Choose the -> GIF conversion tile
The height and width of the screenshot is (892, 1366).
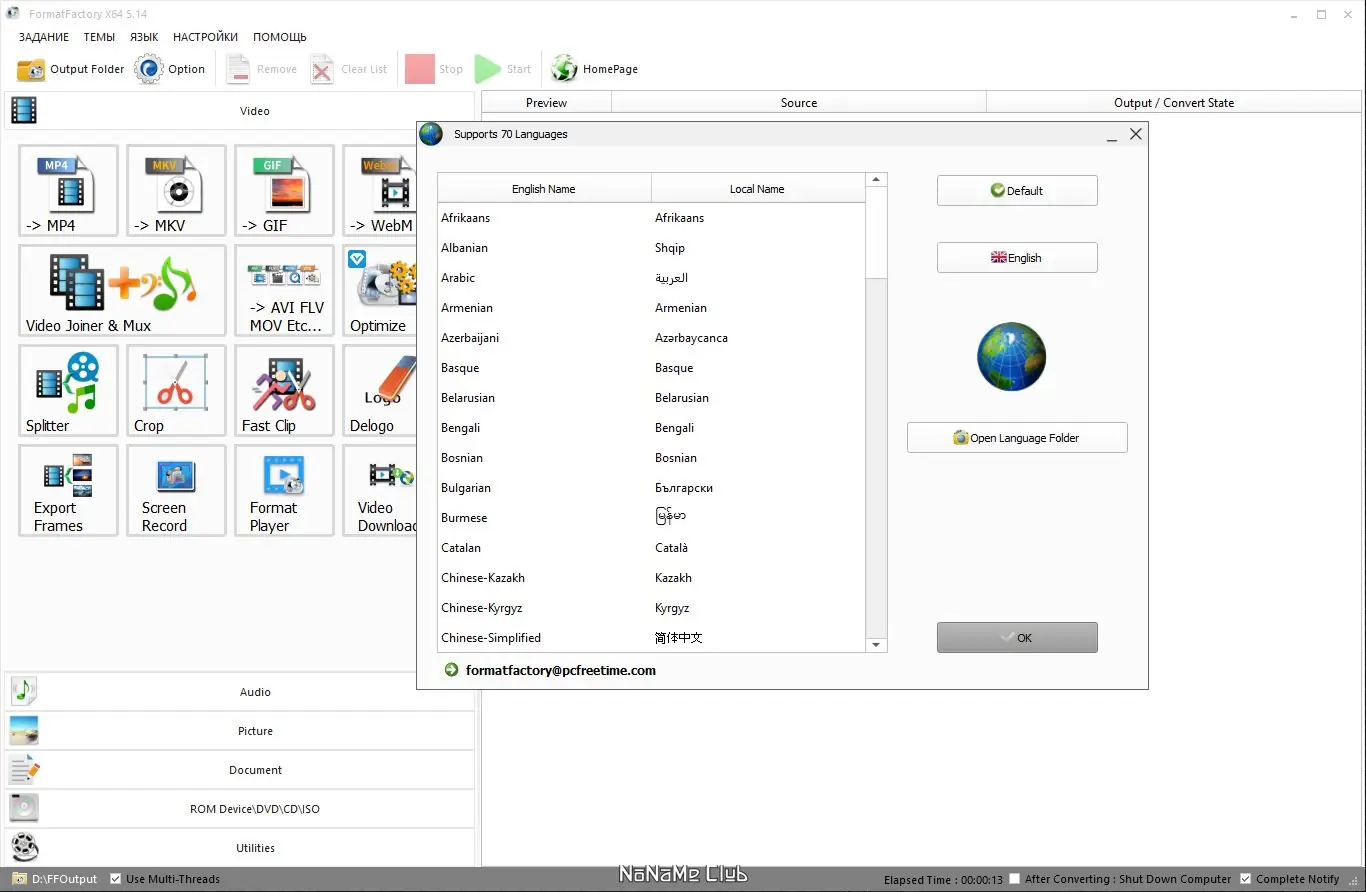(284, 190)
